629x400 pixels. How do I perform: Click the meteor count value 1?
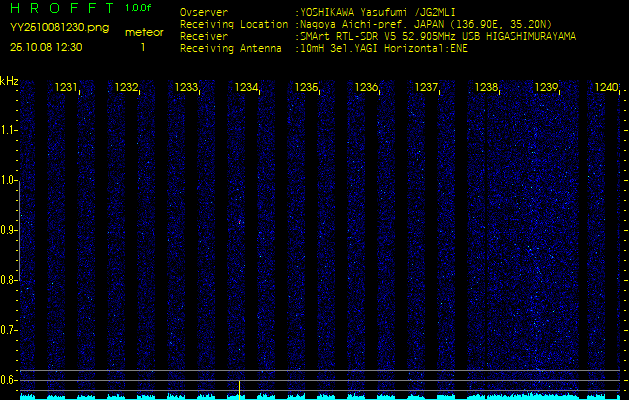pyautogui.click(x=143, y=47)
